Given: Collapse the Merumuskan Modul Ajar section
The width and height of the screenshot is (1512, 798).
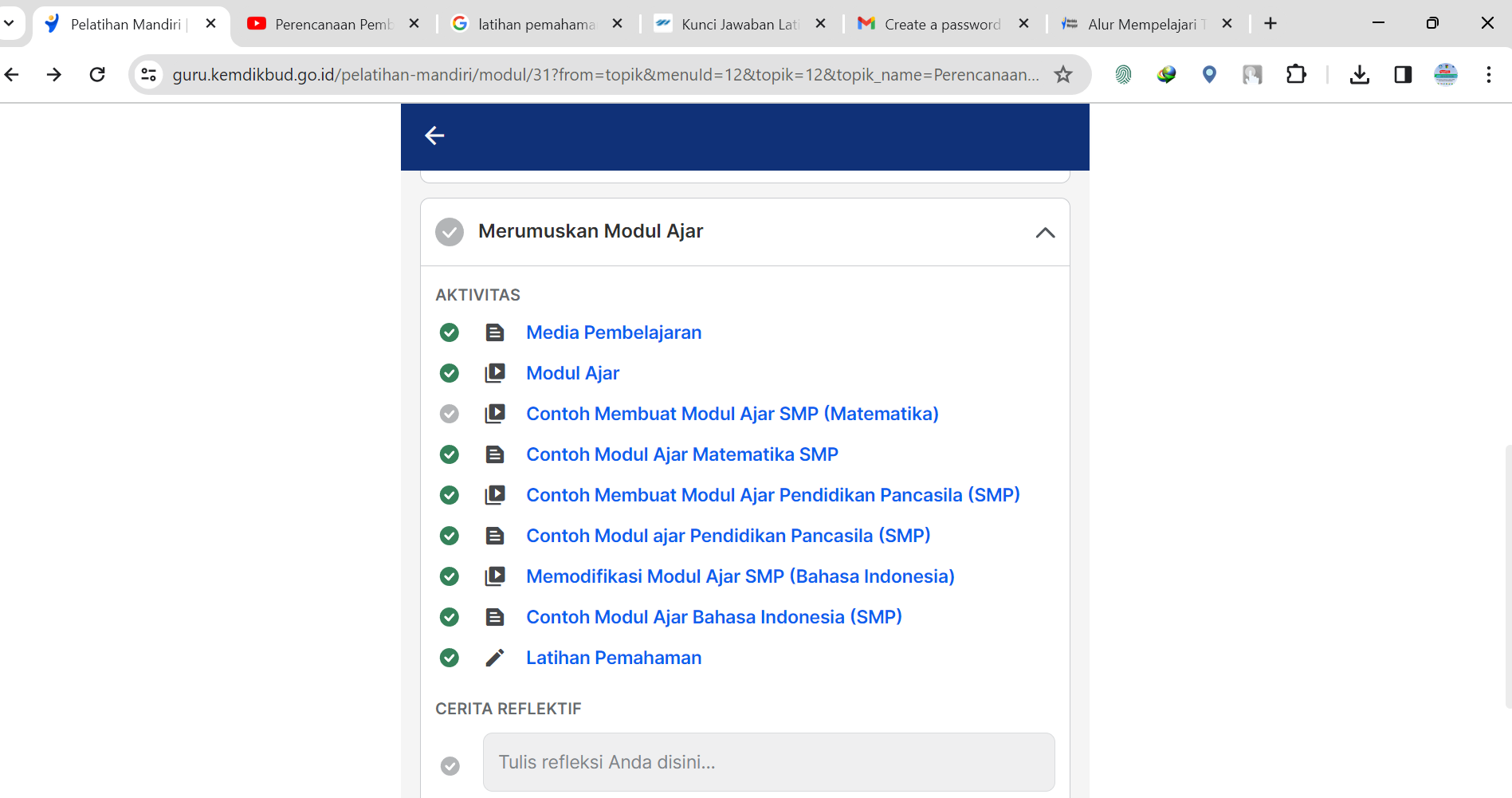Looking at the screenshot, I should pyautogui.click(x=1045, y=233).
